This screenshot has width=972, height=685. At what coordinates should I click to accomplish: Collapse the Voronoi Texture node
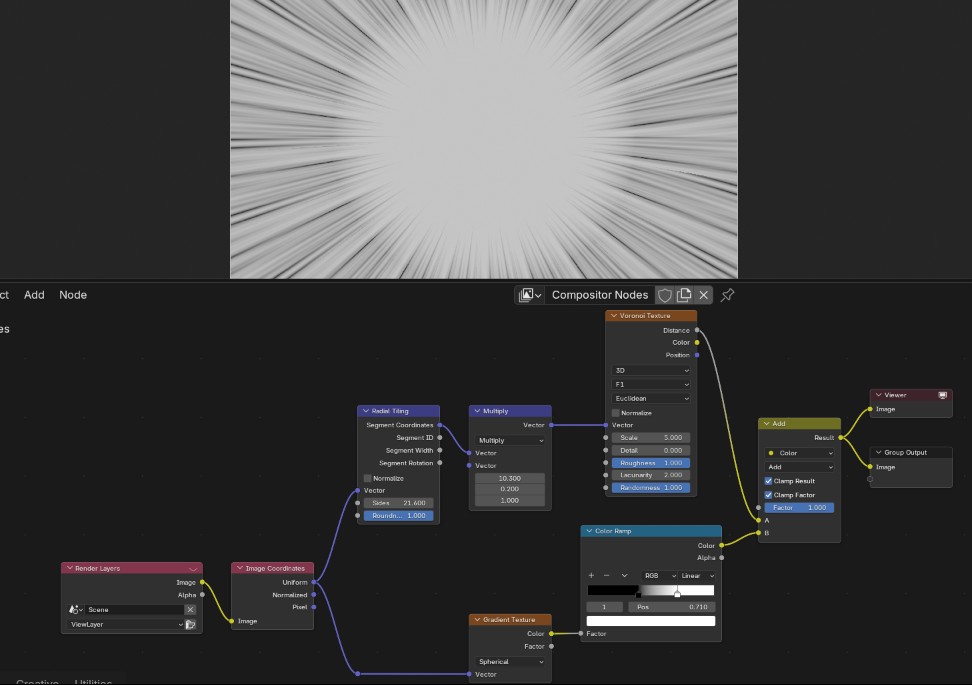point(614,316)
